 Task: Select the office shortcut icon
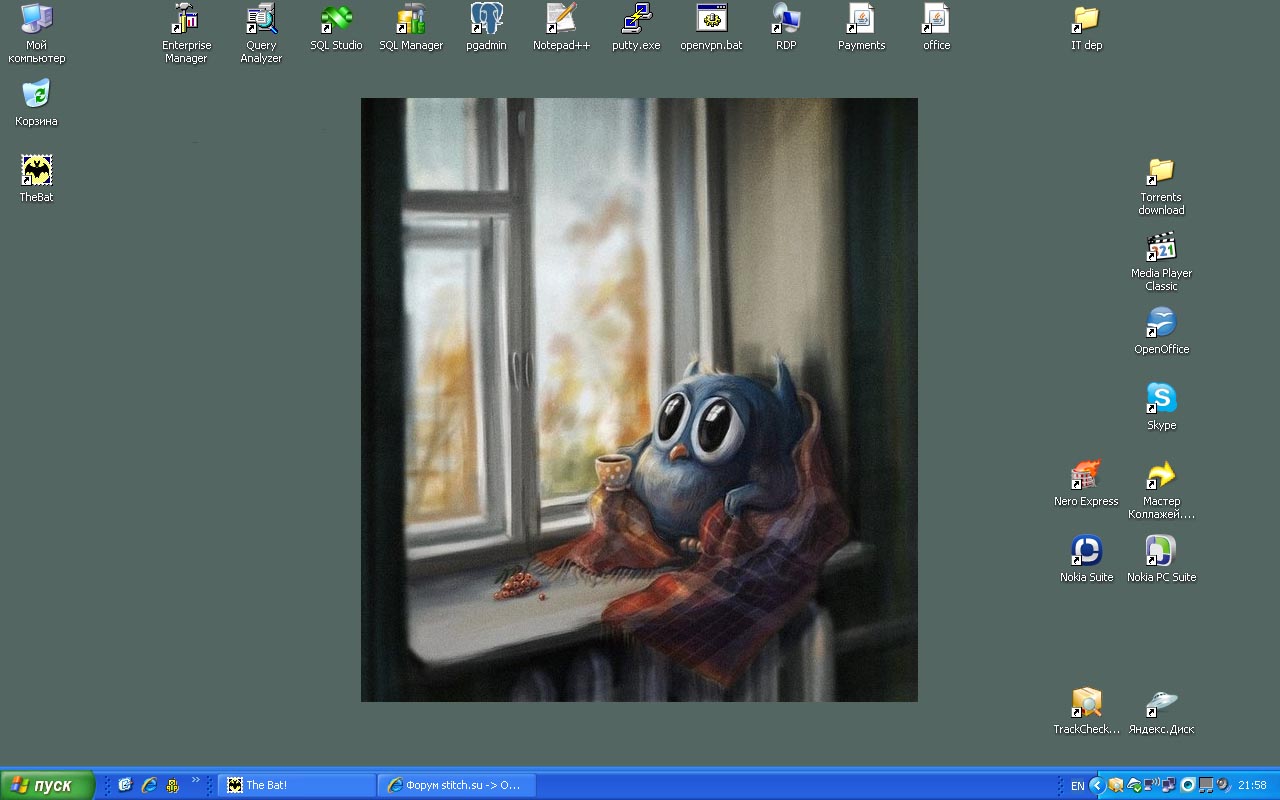936,27
